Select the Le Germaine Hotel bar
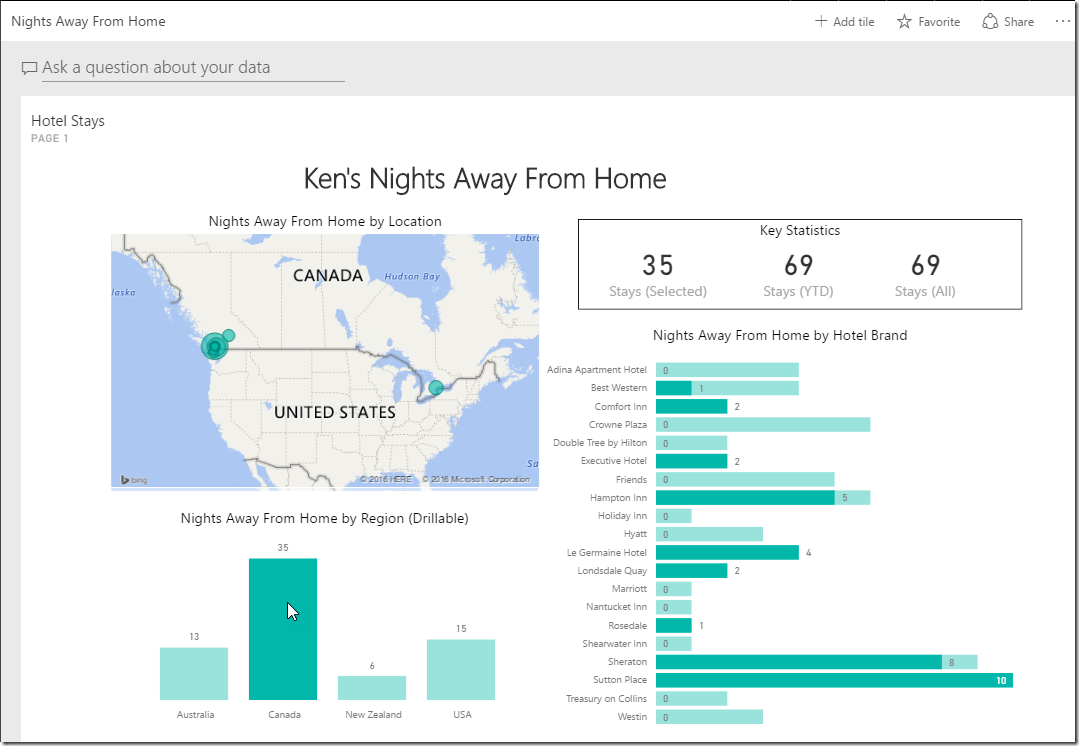 [727, 553]
